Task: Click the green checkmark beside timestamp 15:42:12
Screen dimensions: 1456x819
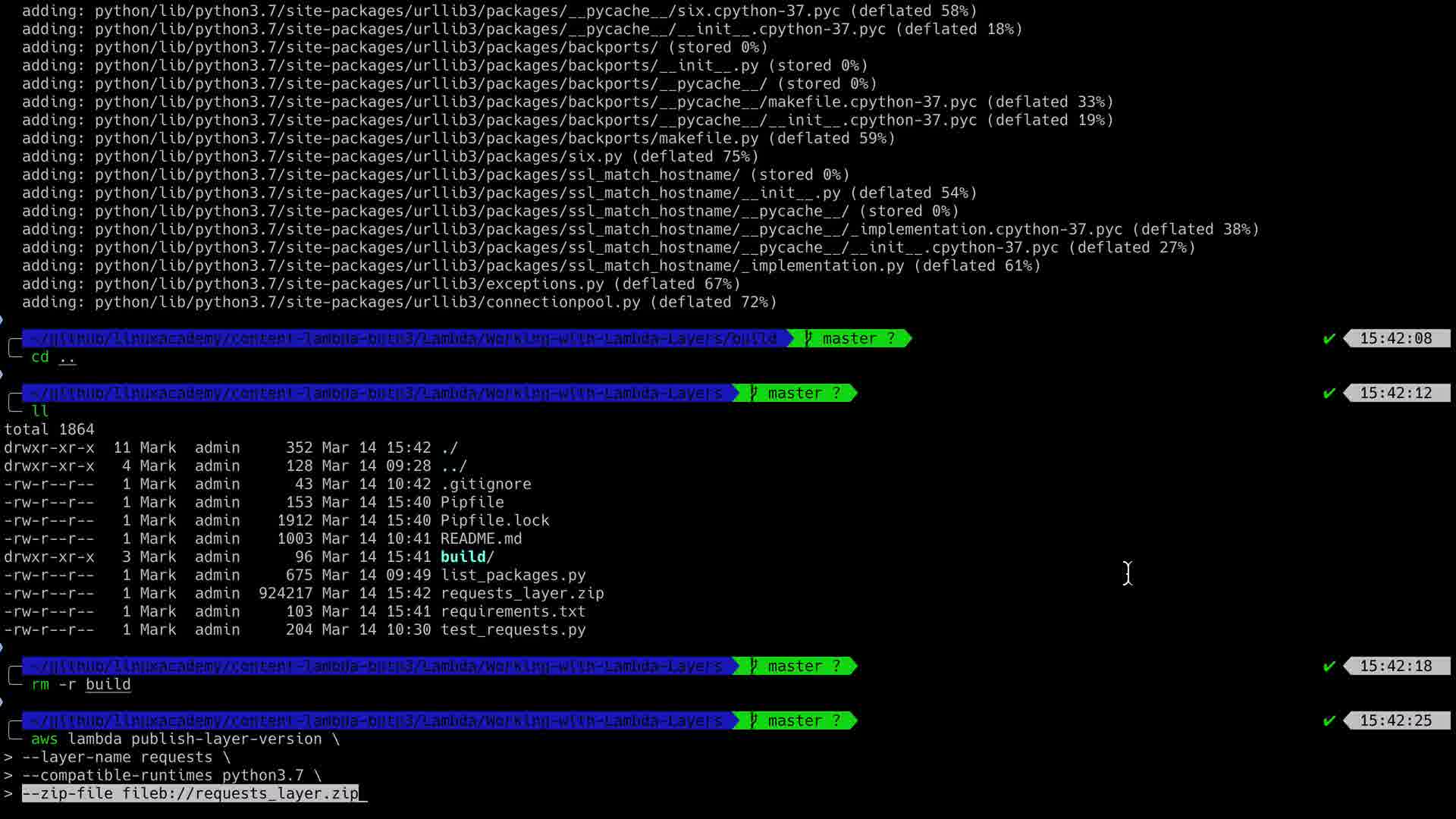Action: click(1329, 394)
